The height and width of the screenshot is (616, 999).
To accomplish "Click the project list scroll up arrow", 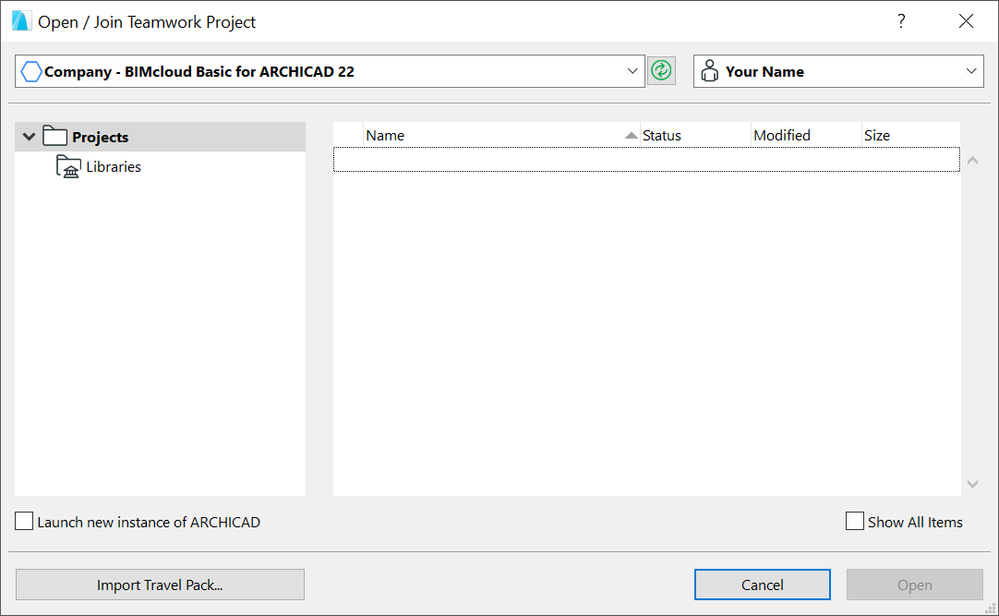I will point(972,161).
